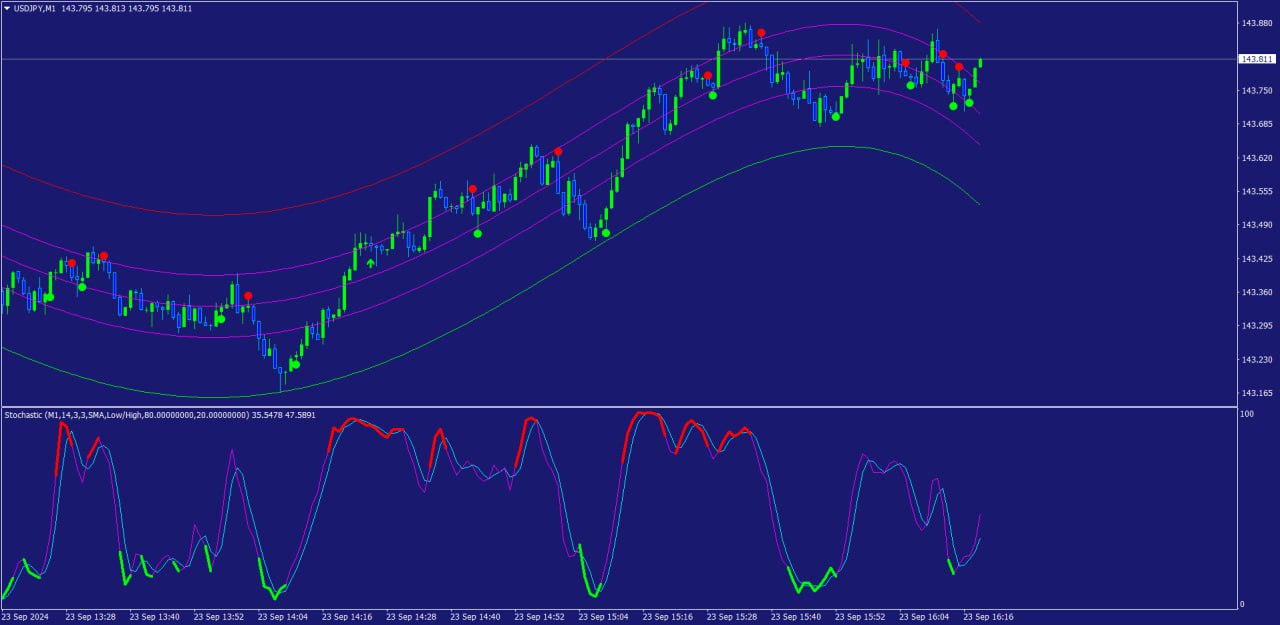Click the red signal dot near 13:52

248,296
